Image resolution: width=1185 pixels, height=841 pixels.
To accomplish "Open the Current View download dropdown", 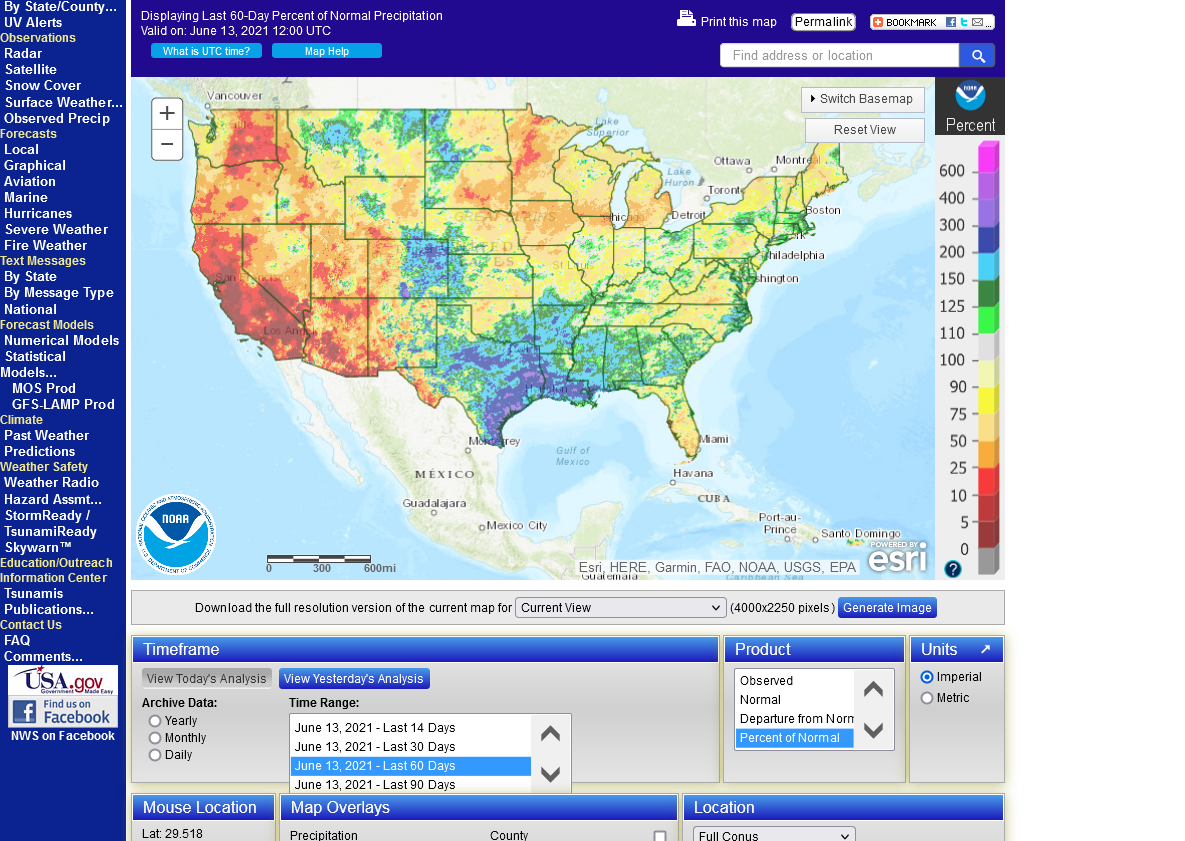I will pos(620,608).
